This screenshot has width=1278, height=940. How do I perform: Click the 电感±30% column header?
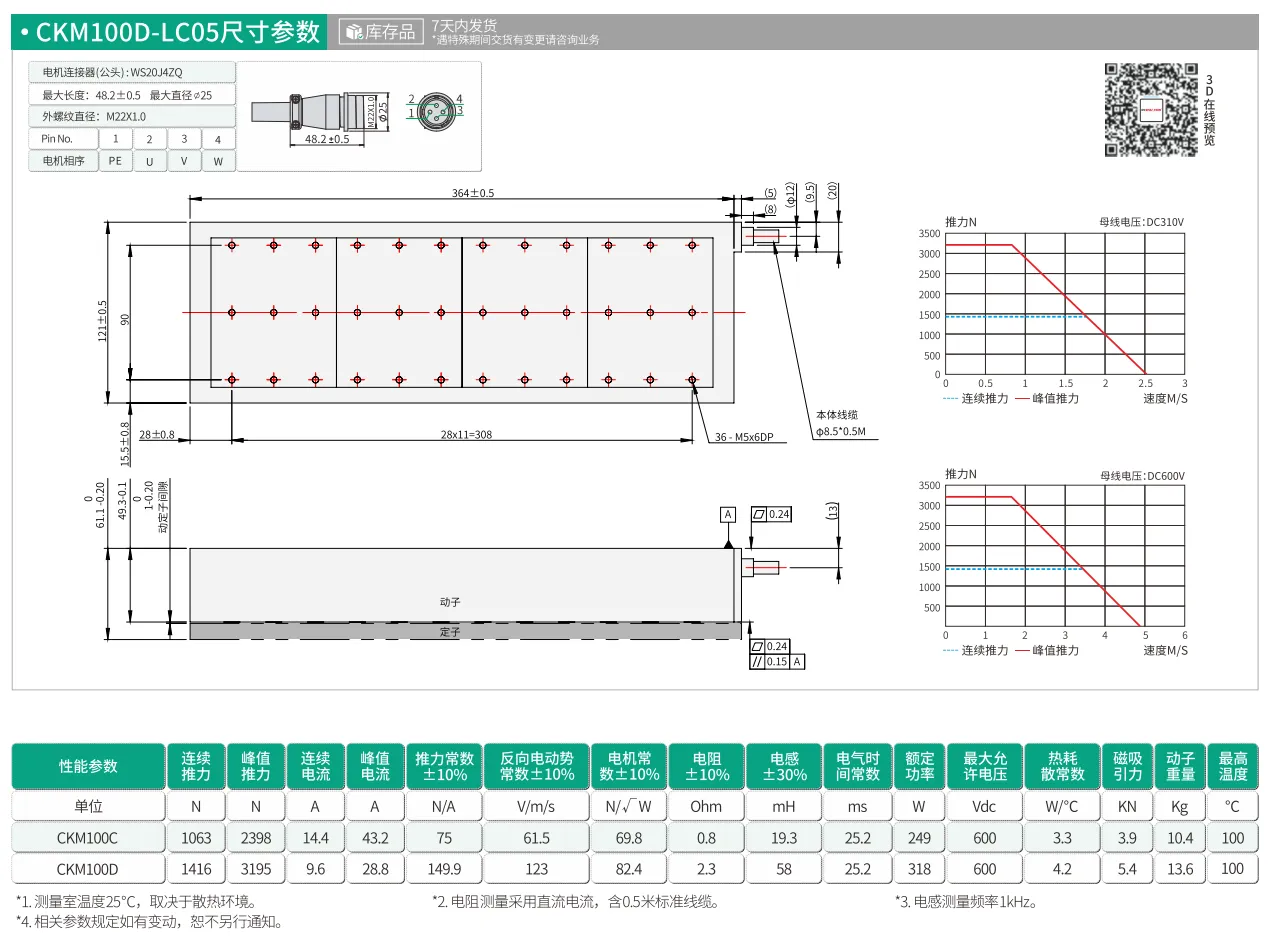785,766
